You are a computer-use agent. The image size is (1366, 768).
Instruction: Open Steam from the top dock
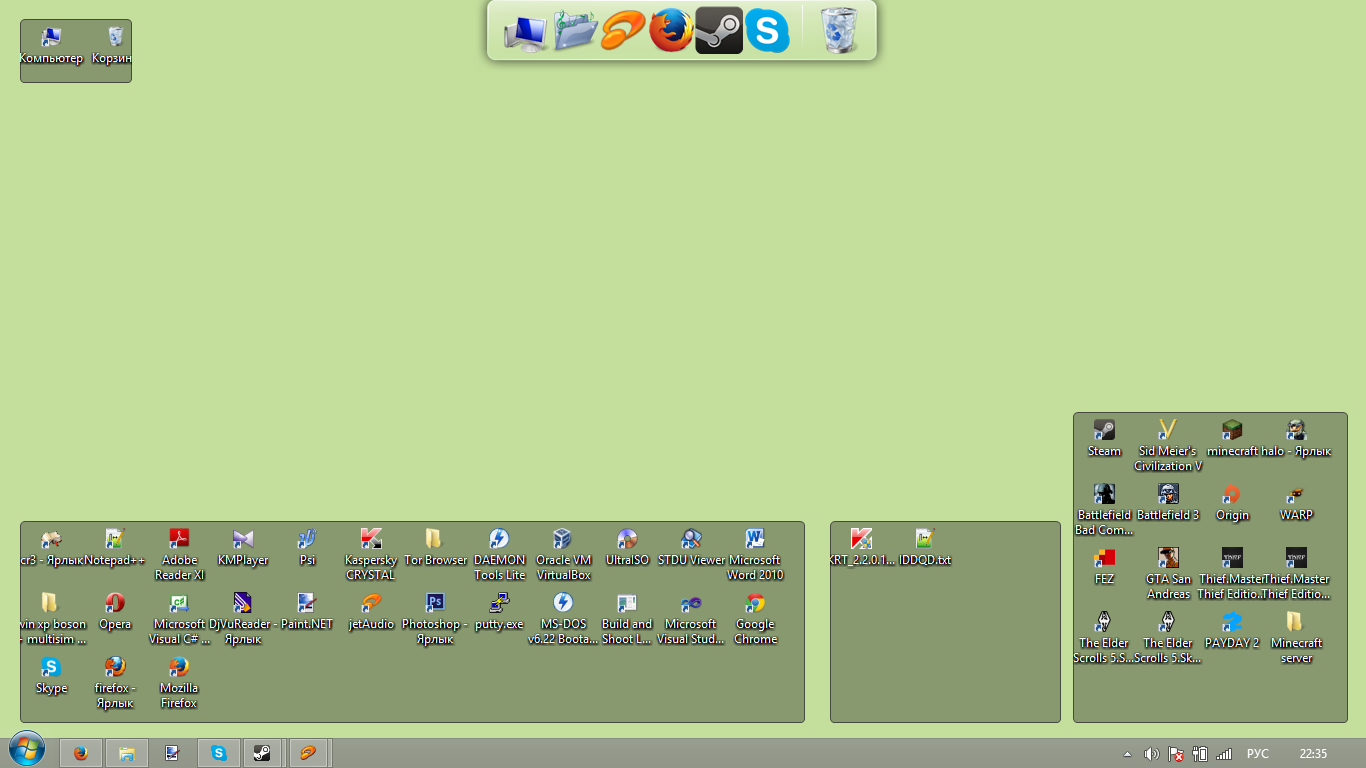pyautogui.click(x=719, y=30)
